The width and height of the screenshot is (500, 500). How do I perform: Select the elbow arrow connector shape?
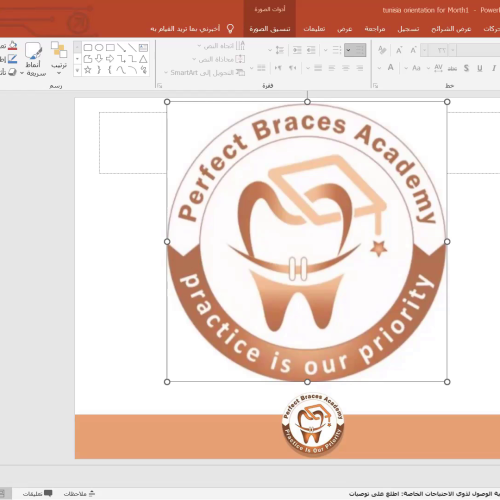coord(121,59)
